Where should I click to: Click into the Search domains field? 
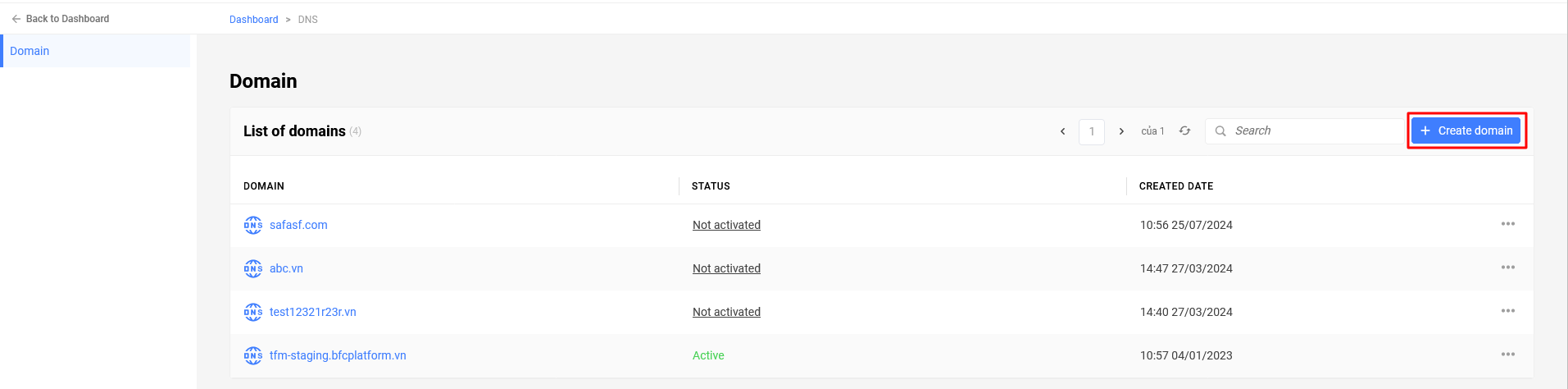1305,131
